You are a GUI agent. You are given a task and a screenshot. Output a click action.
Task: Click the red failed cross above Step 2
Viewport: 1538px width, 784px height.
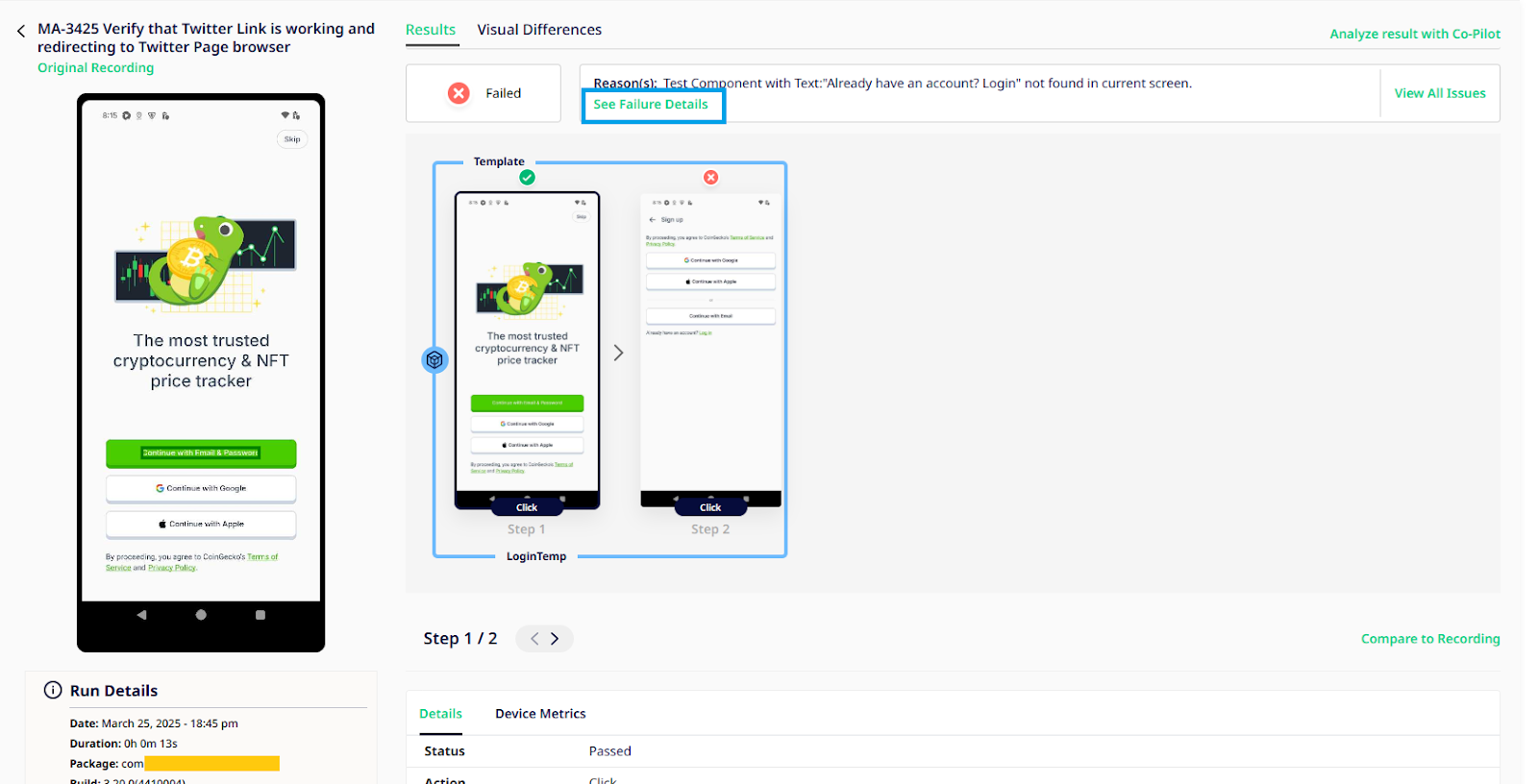(710, 177)
